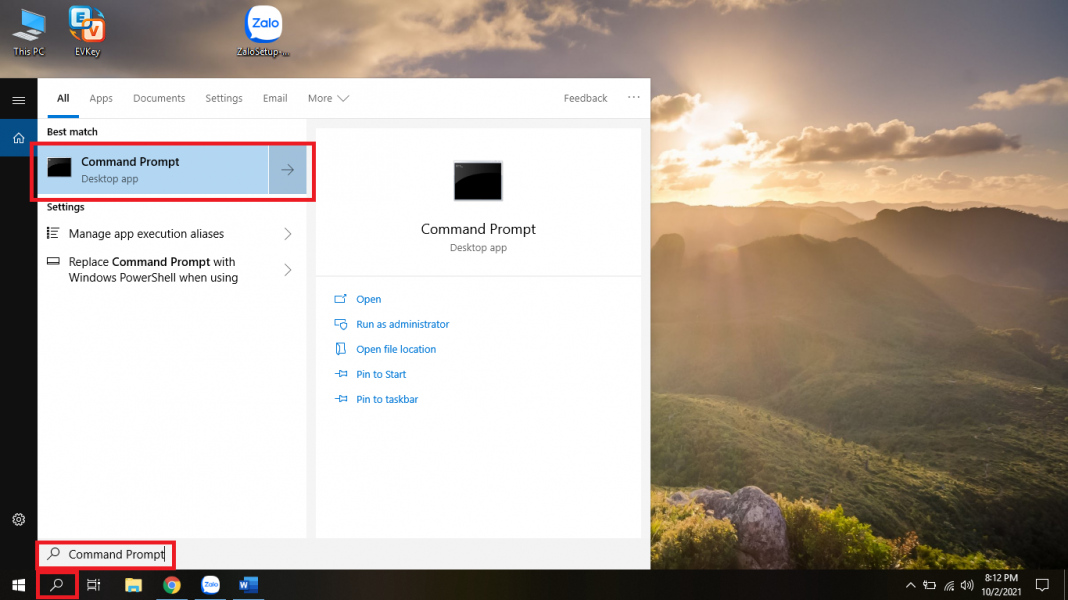
Task: Click Run as administrator
Action: (402, 324)
